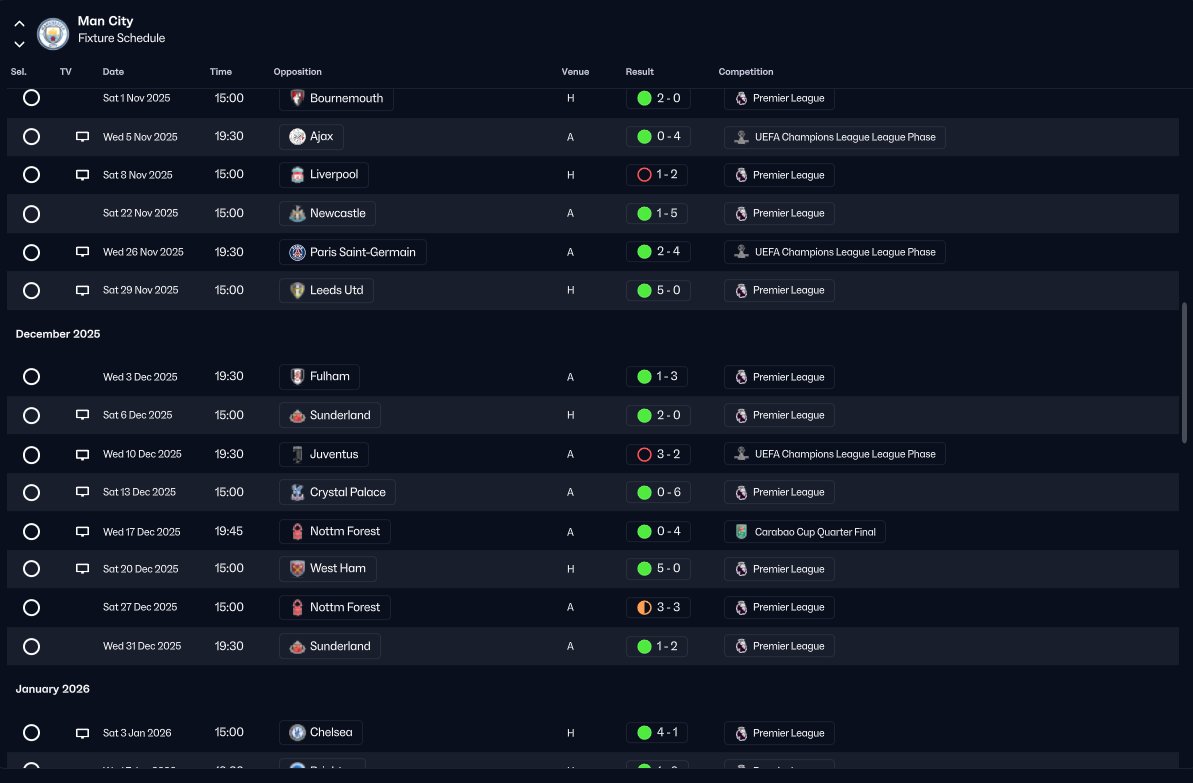The width and height of the screenshot is (1193, 783).
Task: Open the West Ham 5-0 result
Action: coord(658,569)
